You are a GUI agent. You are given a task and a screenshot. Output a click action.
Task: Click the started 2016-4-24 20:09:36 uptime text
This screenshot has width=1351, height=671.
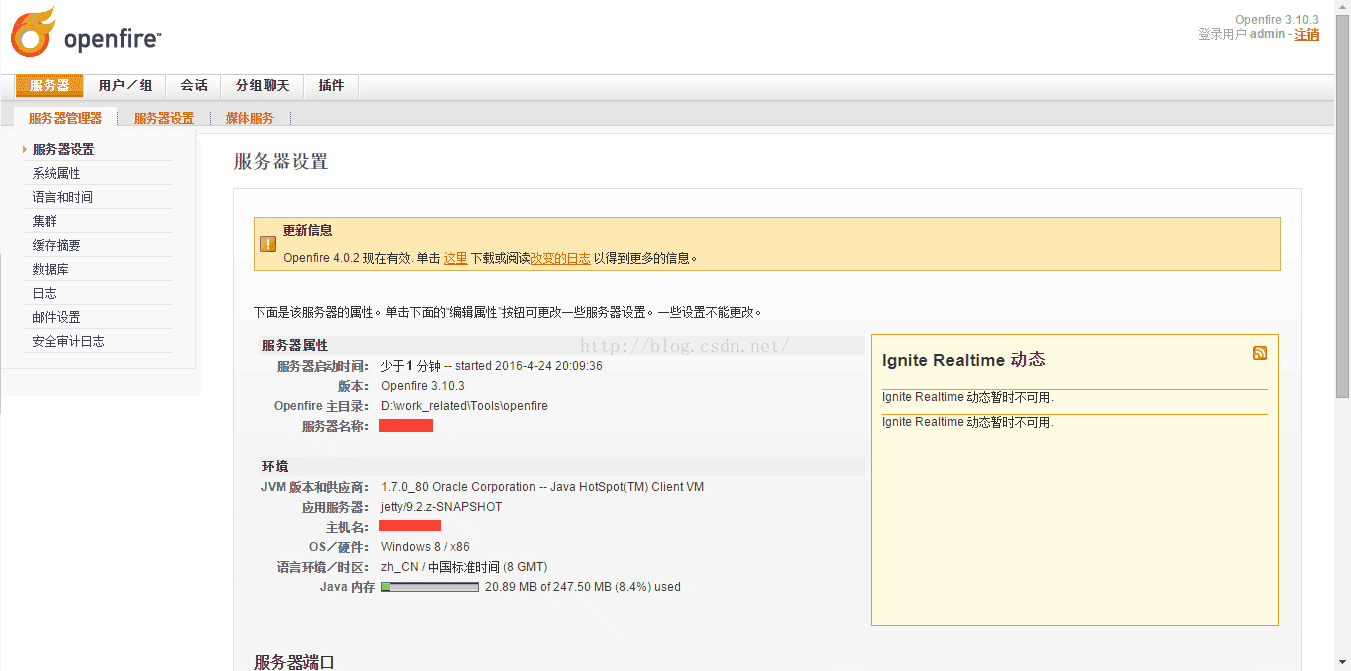[x=529, y=366]
